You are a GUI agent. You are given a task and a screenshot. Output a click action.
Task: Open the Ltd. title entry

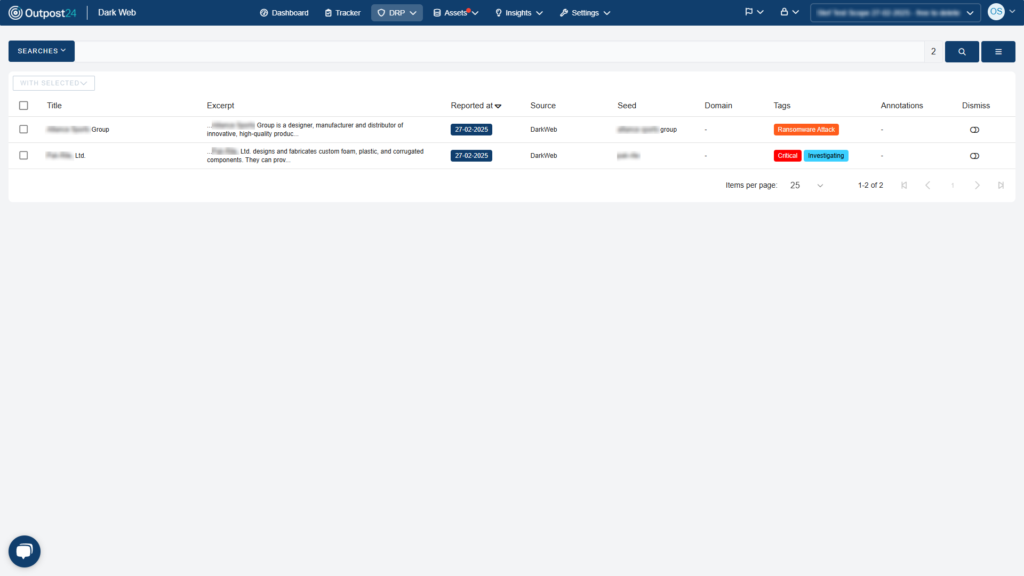coord(65,155)
